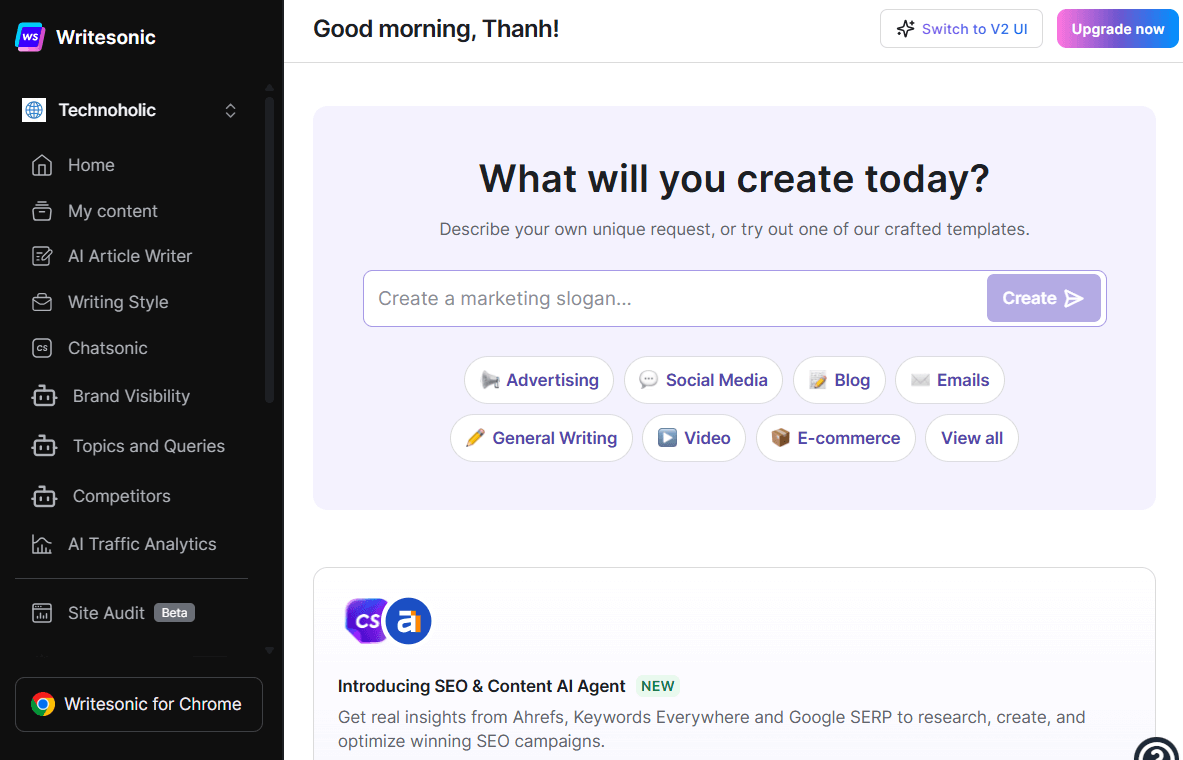The image size is (1183, 760).
Task: Click the Good morning, Thanh! greeting
Action: point(436,29)
